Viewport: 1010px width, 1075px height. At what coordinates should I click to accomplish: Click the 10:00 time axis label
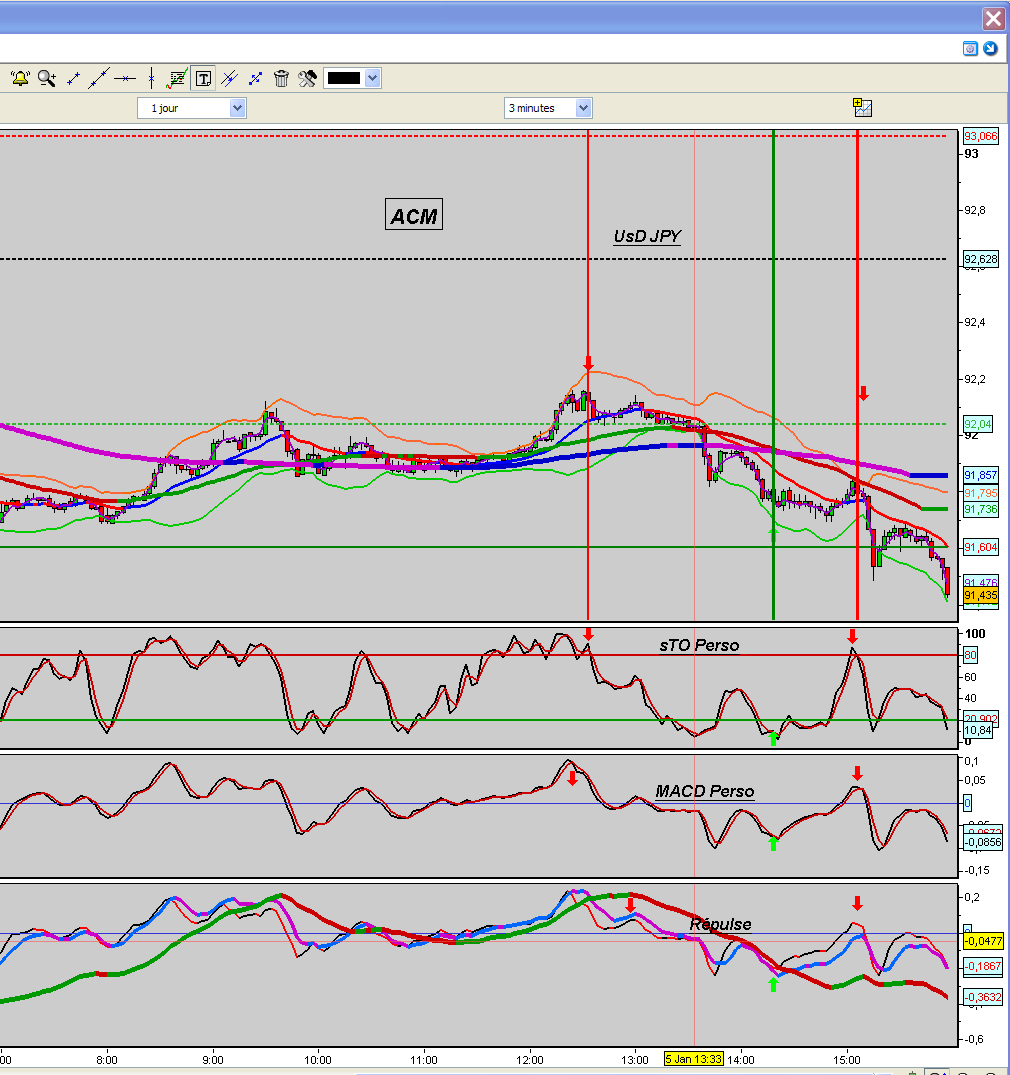(317, 1060)
